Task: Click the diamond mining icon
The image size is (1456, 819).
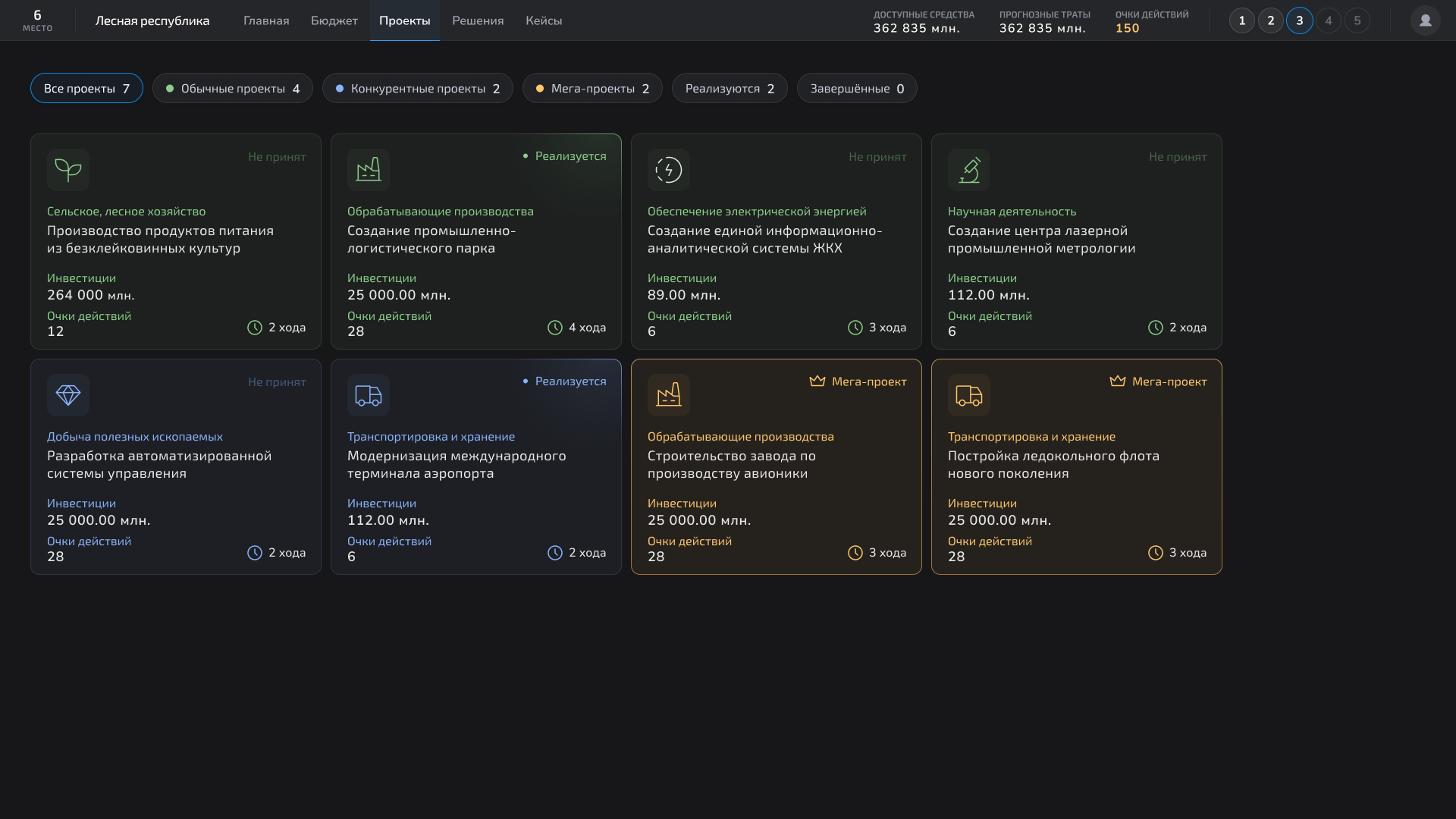Action: pos(68,395)
